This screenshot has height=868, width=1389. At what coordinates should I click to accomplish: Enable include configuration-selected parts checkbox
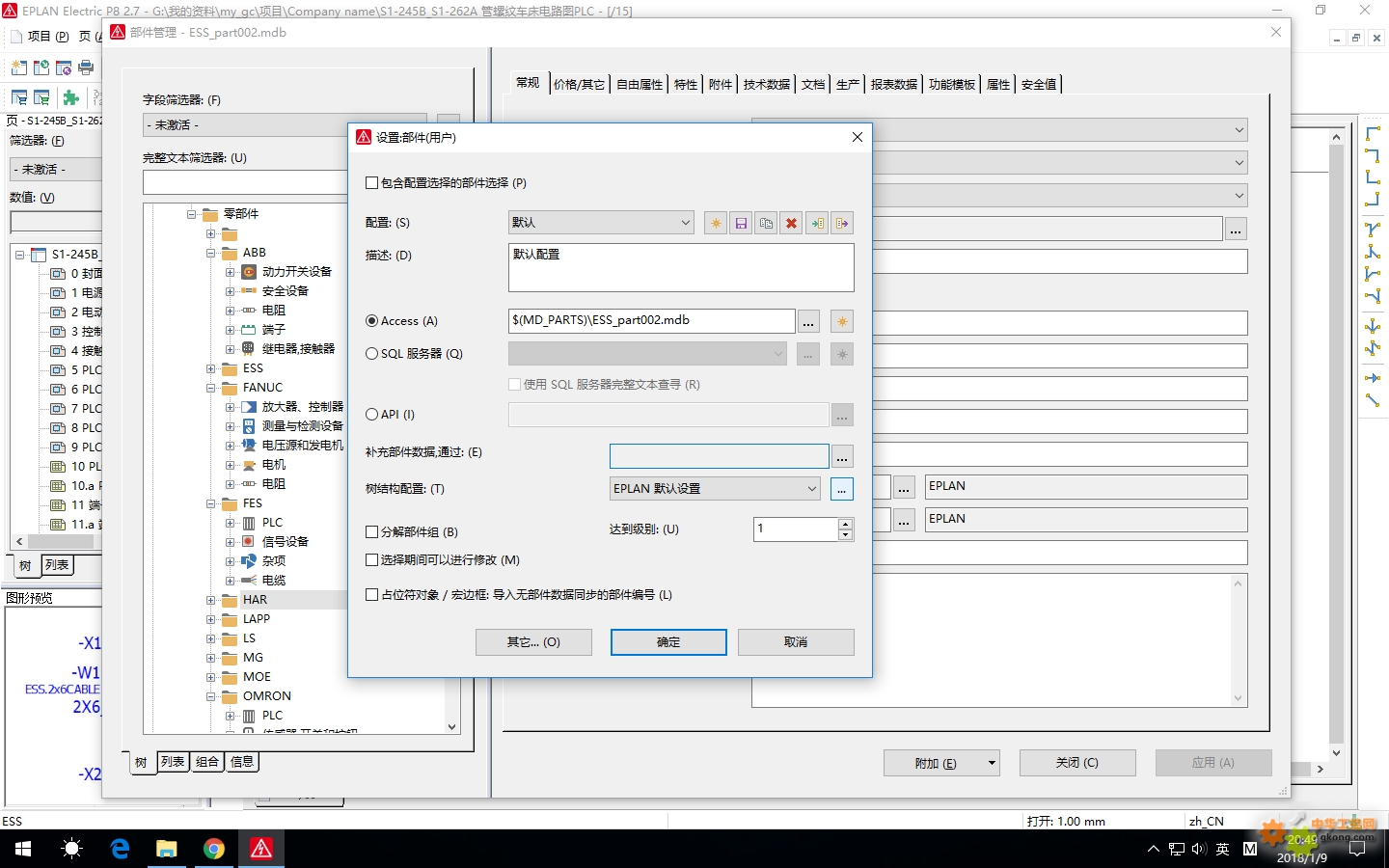click(371, 183)
